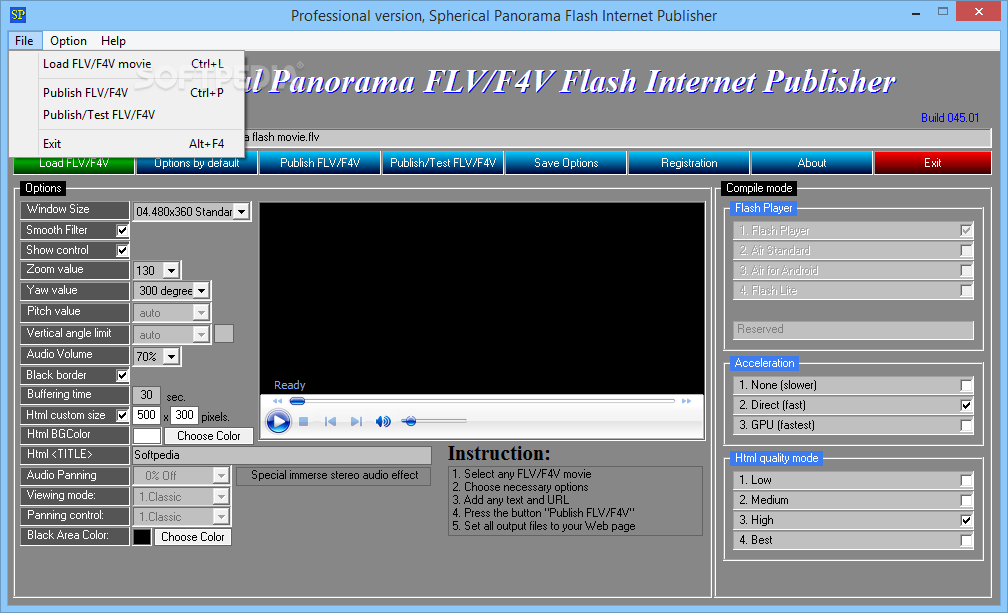Choose Publish FLV/F4V from File menu
Image resolution: width=1008 pixels, height=613 pixels.
pyautogui.click(x=127, y=93)
